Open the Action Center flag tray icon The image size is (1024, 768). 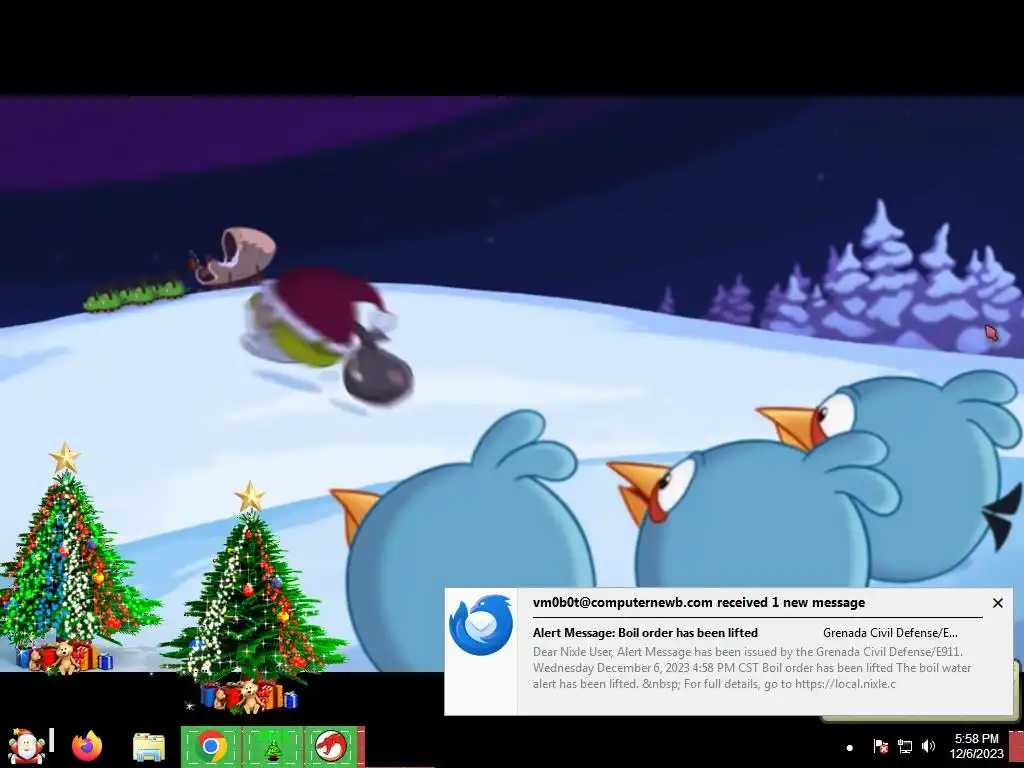click(x=880, y=746)
